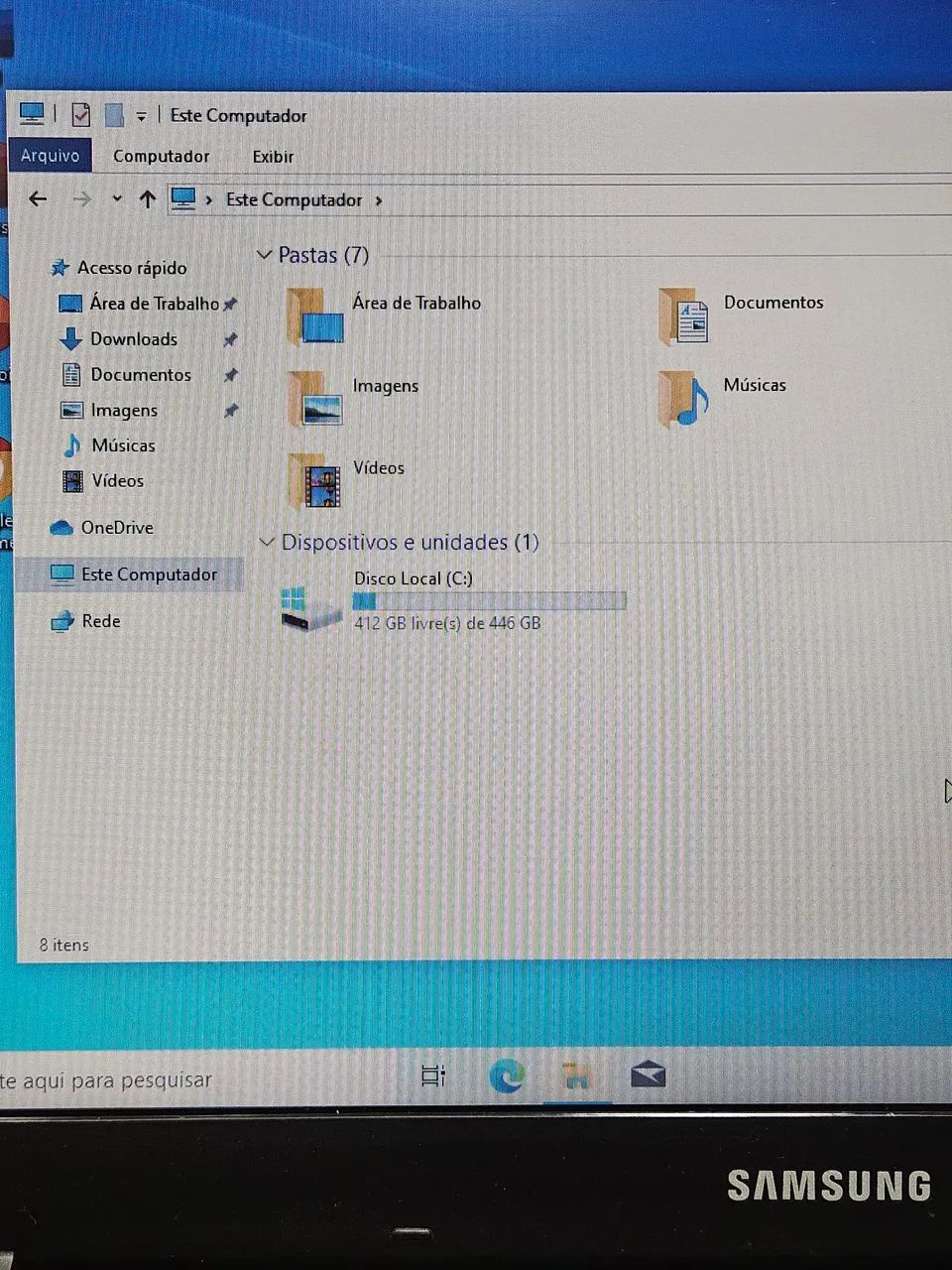952x1270 pixels.
Task: Go up one folder level arrow
Action: [x=148, y=199]
